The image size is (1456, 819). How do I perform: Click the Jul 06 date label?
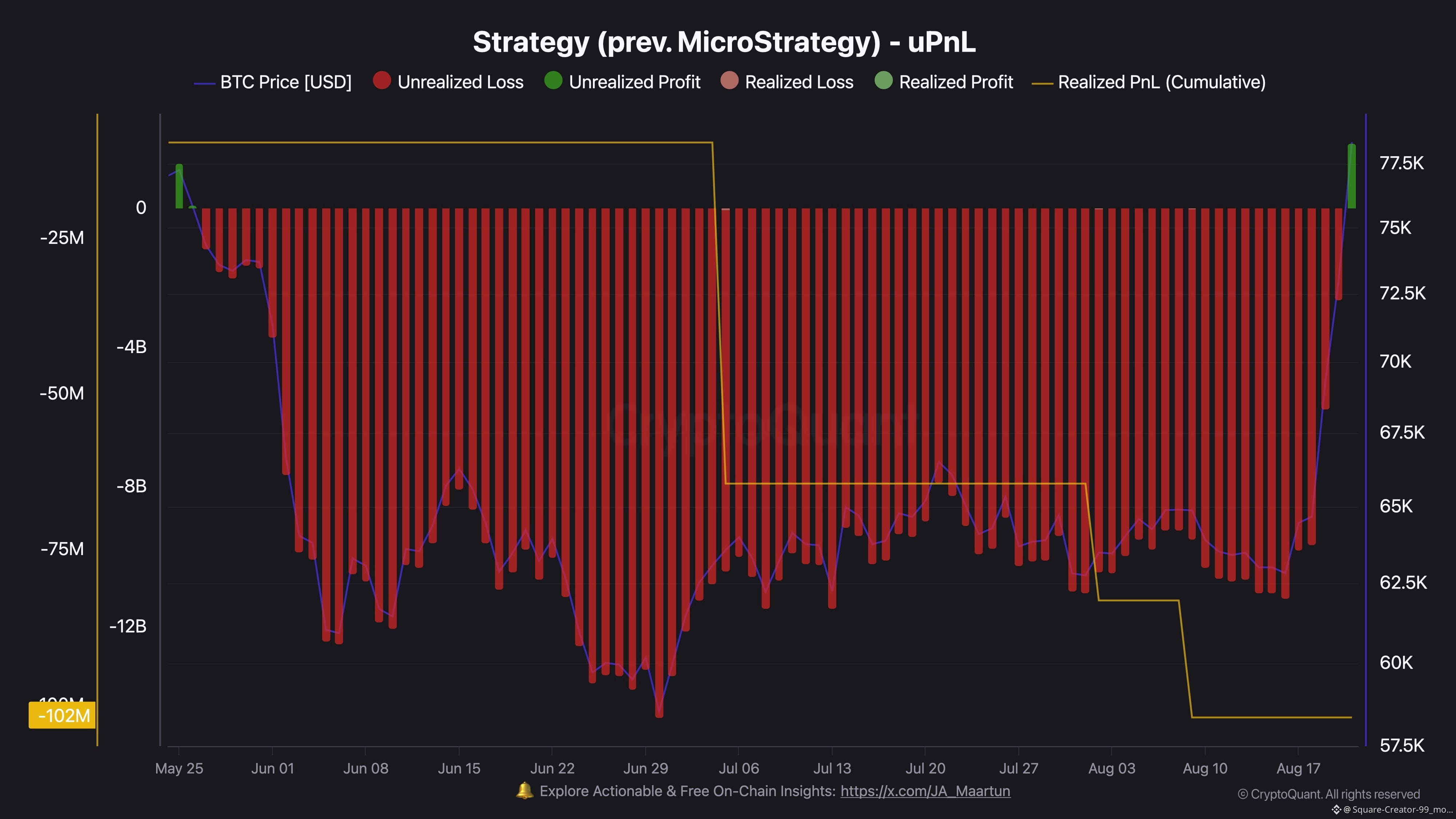739,769
